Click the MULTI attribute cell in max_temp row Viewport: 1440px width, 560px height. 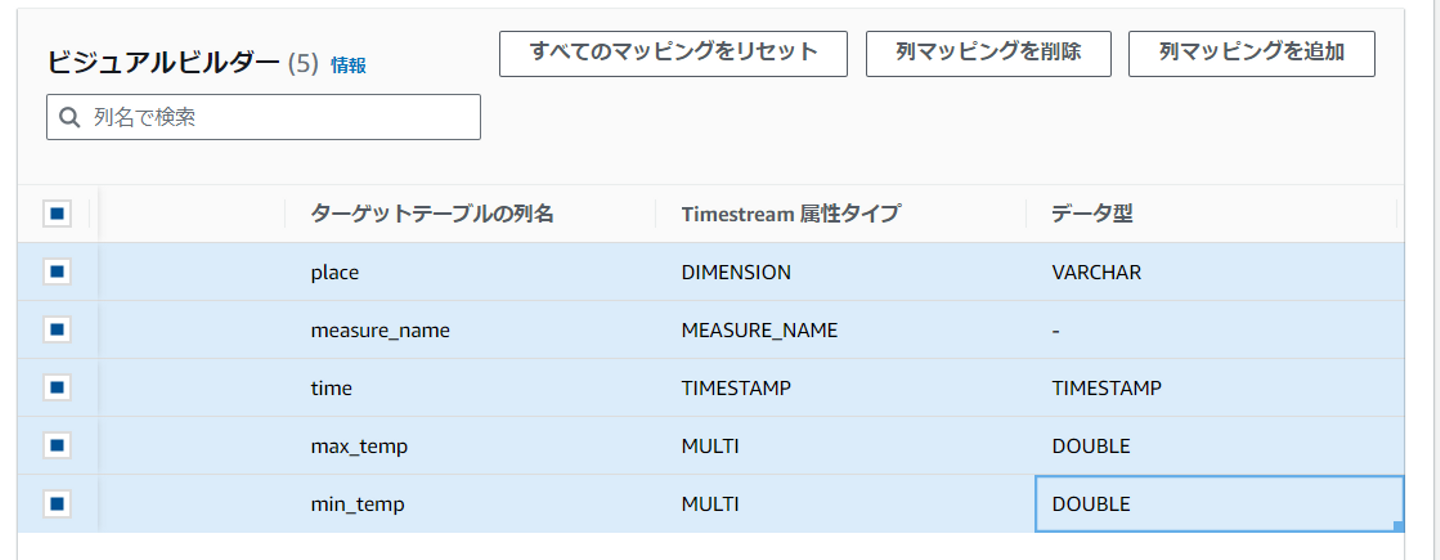pyautogui.click(x=710, y=446)
